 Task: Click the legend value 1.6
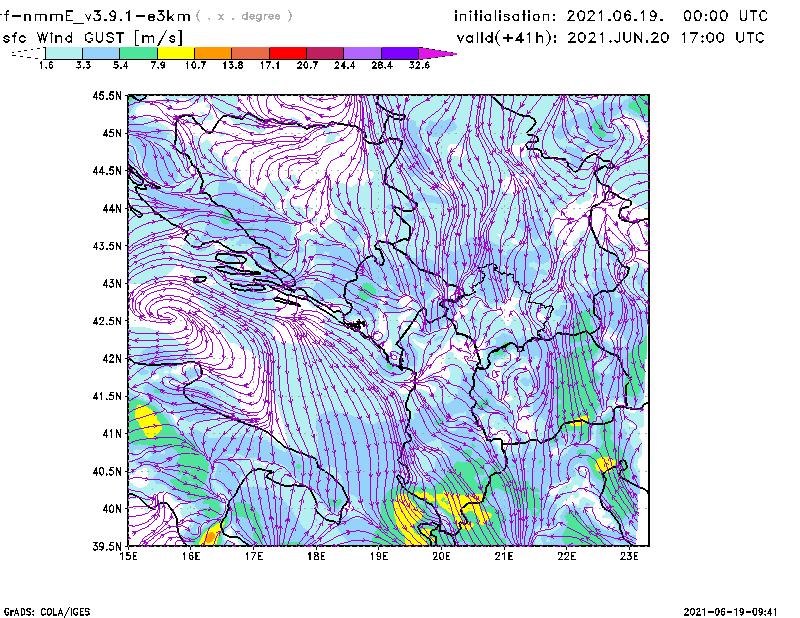pyautogui.click(x=46, y=65)
